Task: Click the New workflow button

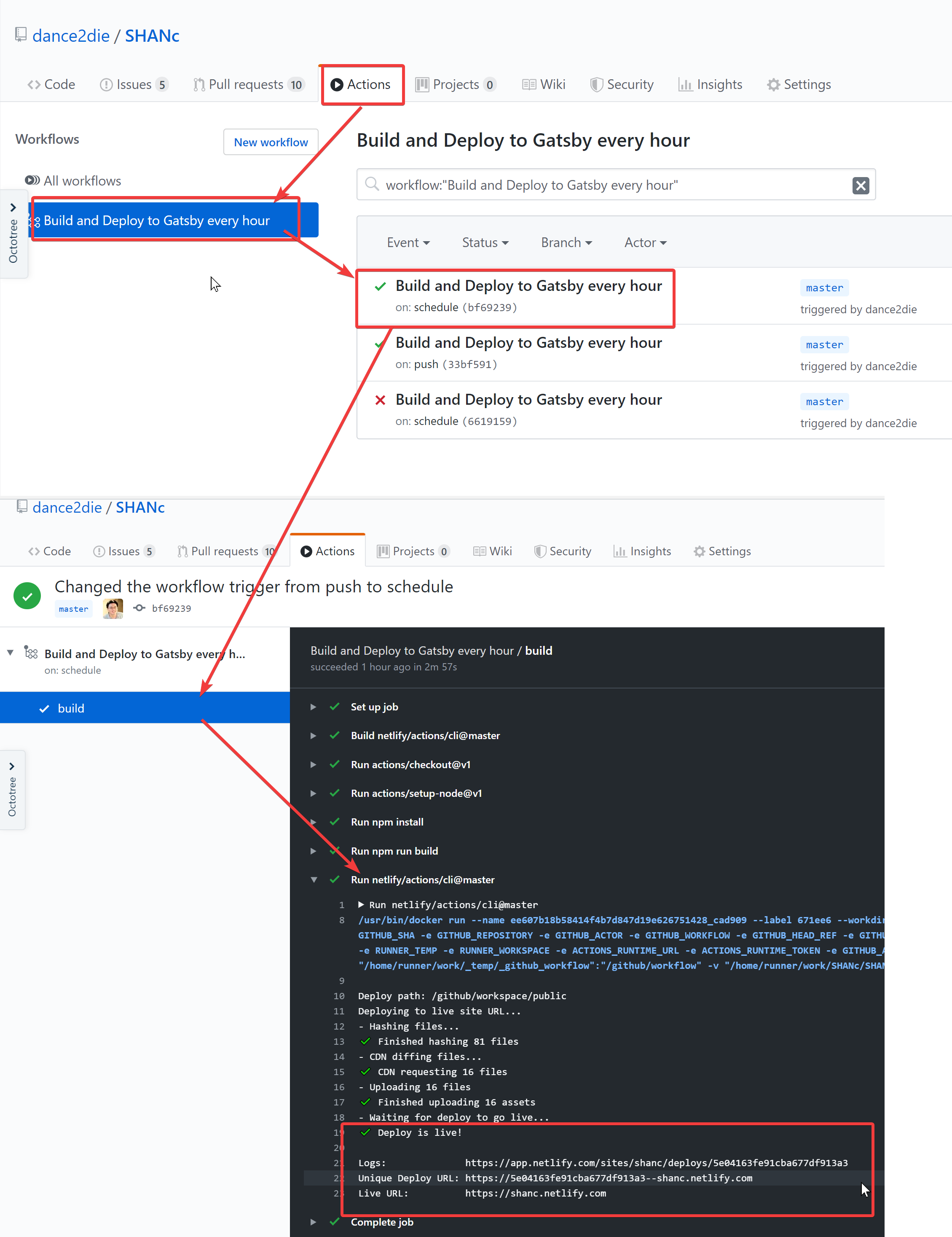Action: pyautogui.click(x=271, y=142)
